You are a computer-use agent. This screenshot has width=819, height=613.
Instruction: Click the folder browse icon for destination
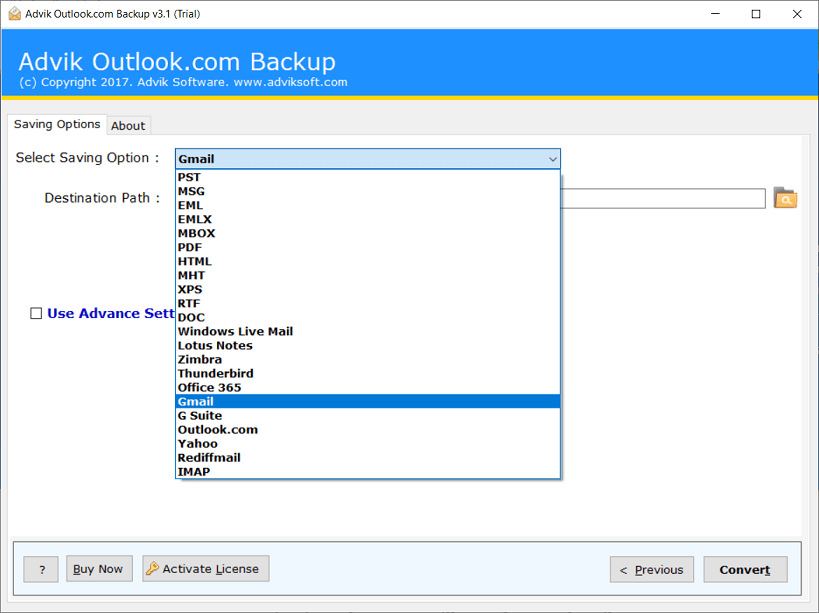(x=785, y=198)
